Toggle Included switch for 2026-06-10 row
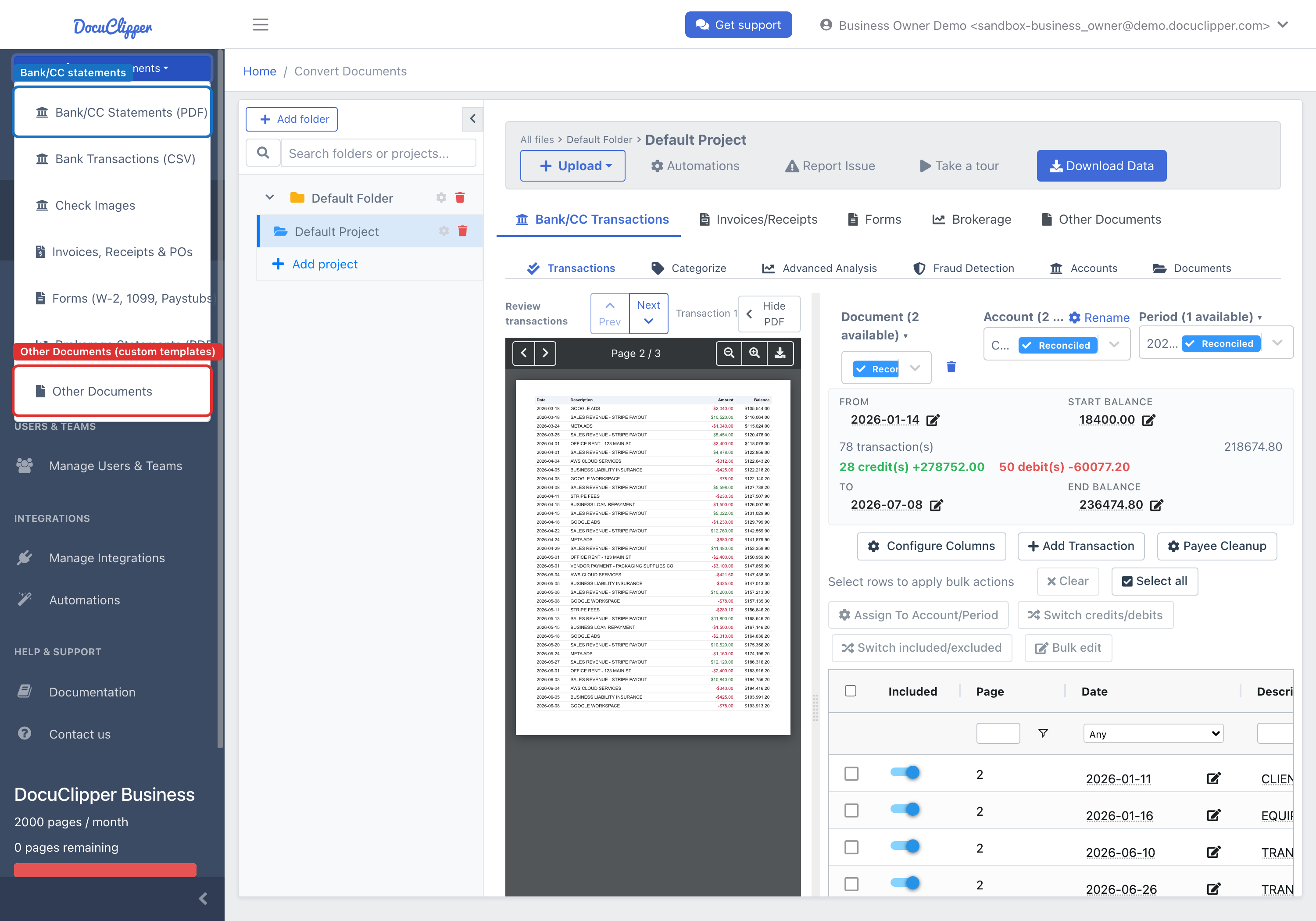Viewport: 1316px width, 921px height. click(905, 846)
